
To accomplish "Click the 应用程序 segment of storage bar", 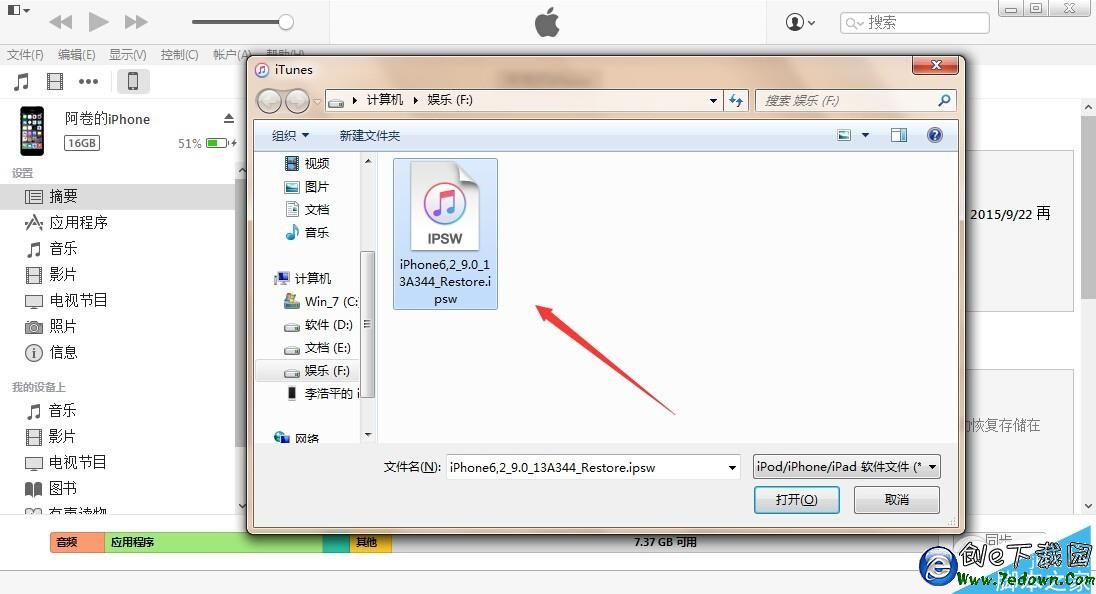I will (x=213, y=542).
